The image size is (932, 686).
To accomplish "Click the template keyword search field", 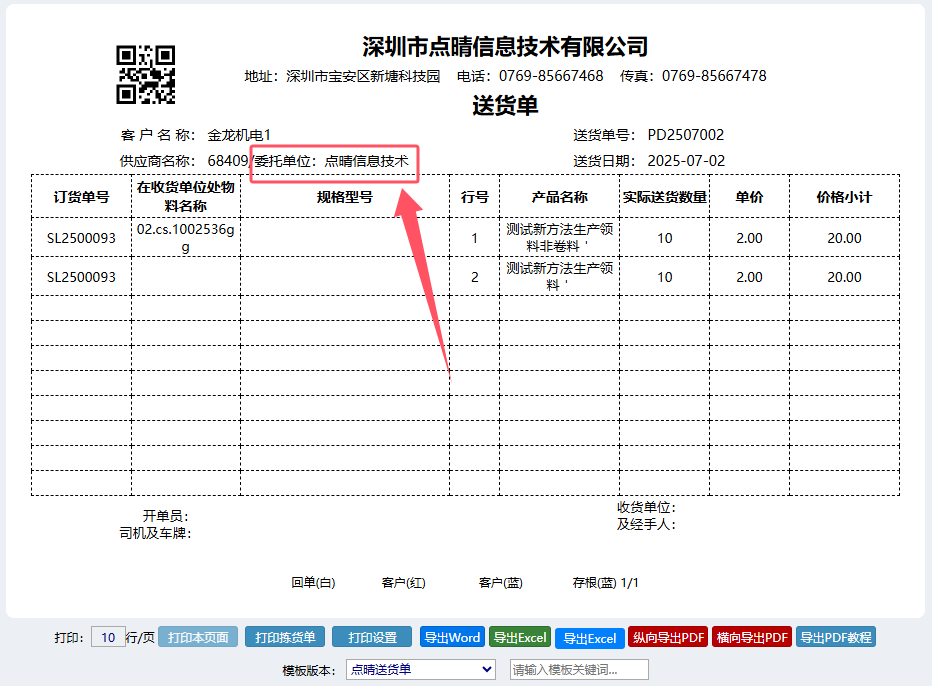I will [x=579, y=669].
